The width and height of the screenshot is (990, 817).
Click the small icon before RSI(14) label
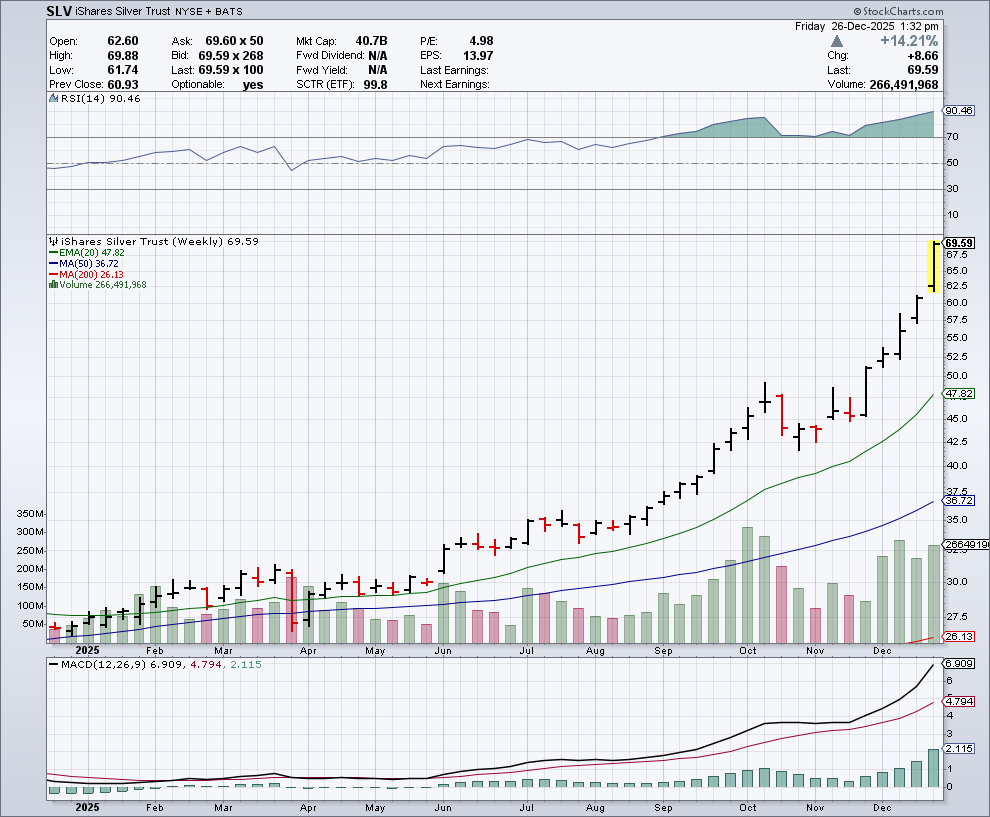tap(54, 98)
